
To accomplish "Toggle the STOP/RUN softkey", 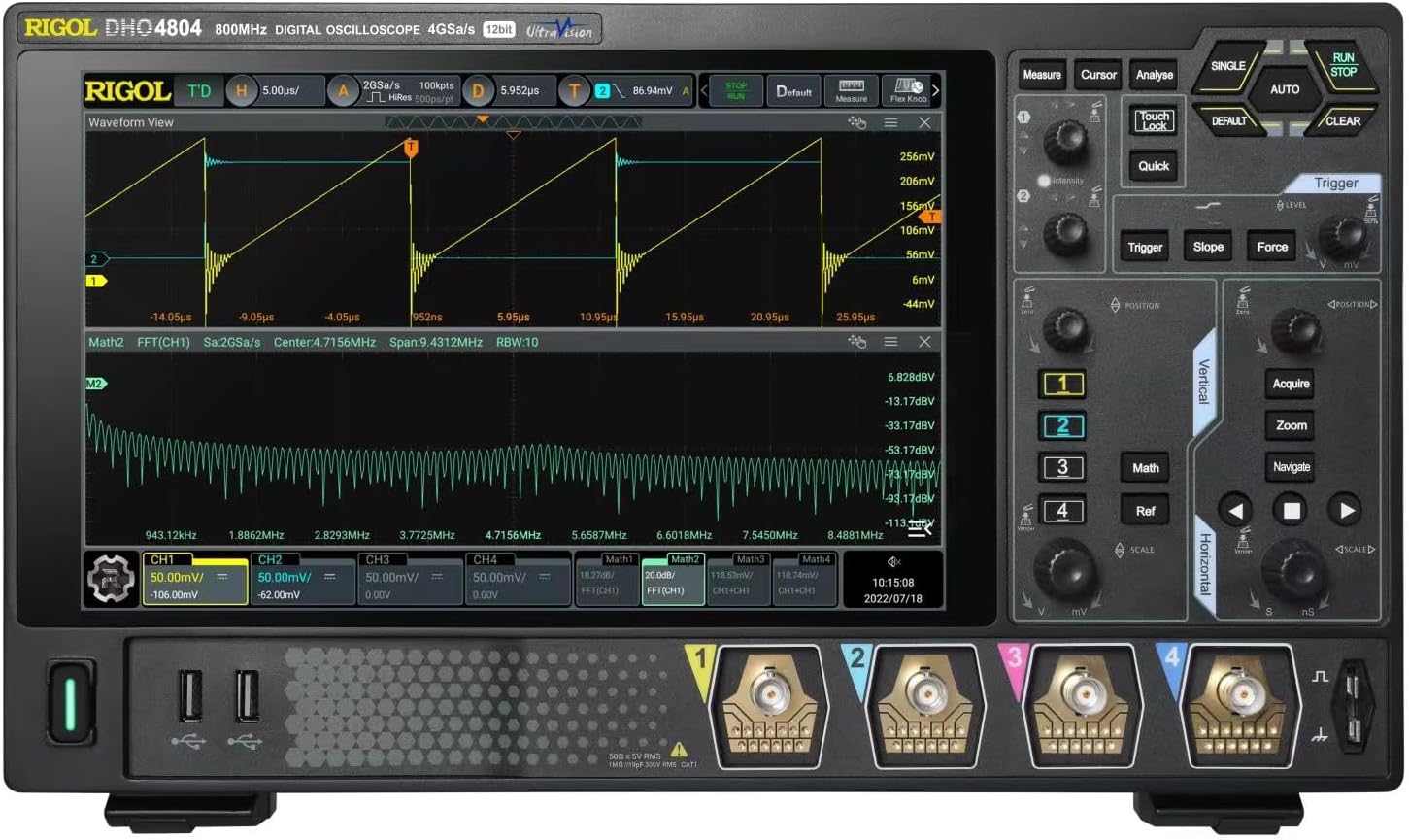I will (736, 88).
